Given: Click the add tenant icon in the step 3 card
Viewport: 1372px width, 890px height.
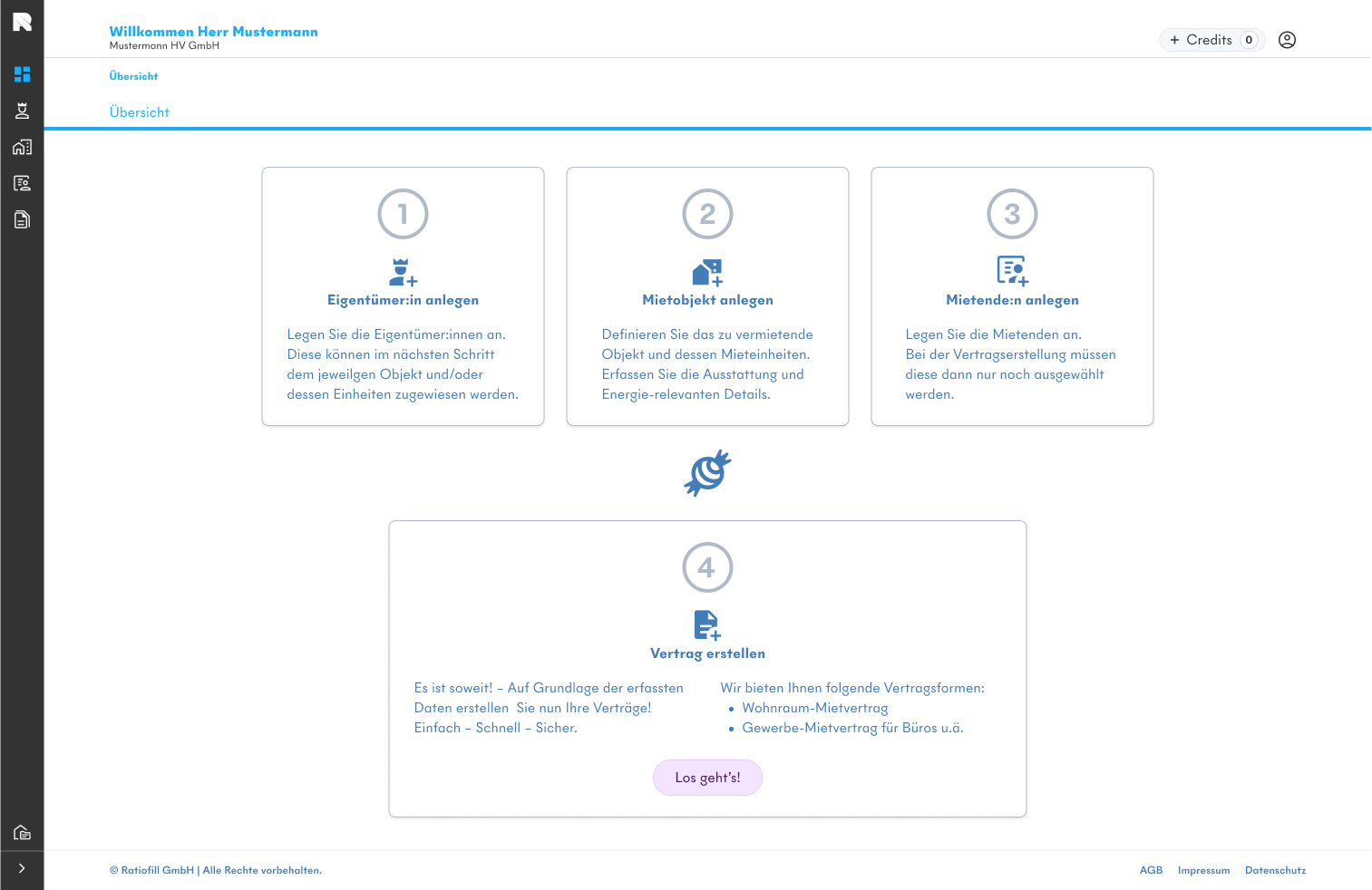Looking at the screenshot, I should tap(1012, 270).
